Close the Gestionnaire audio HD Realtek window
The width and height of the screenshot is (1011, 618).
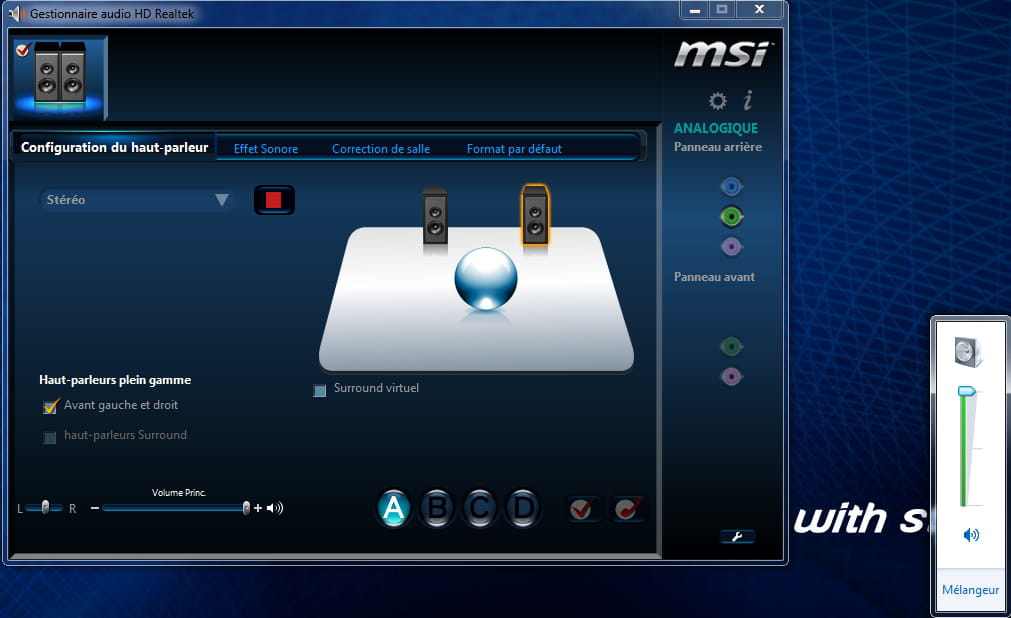pyautogui.click(x=759, y=10)
